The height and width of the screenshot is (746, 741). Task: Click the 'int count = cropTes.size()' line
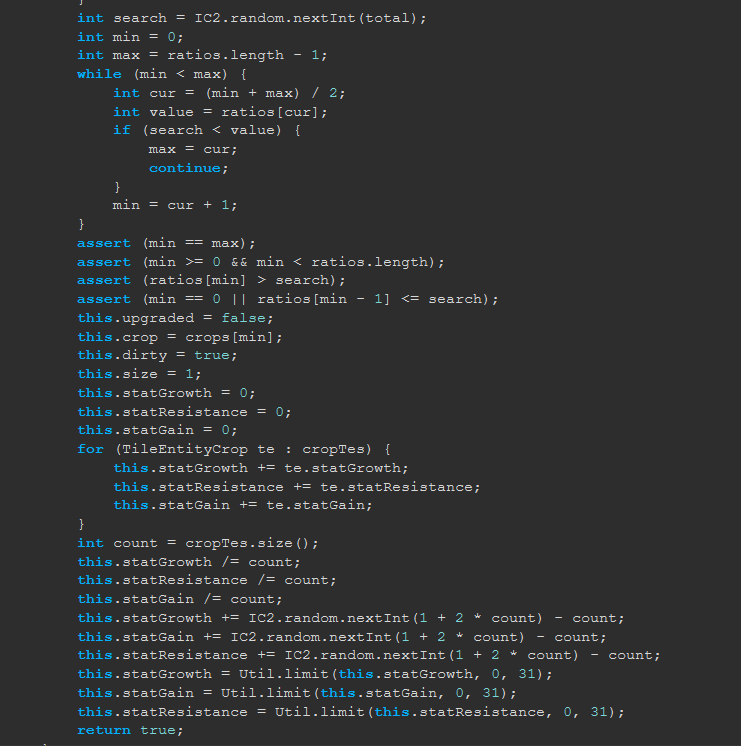198,543
